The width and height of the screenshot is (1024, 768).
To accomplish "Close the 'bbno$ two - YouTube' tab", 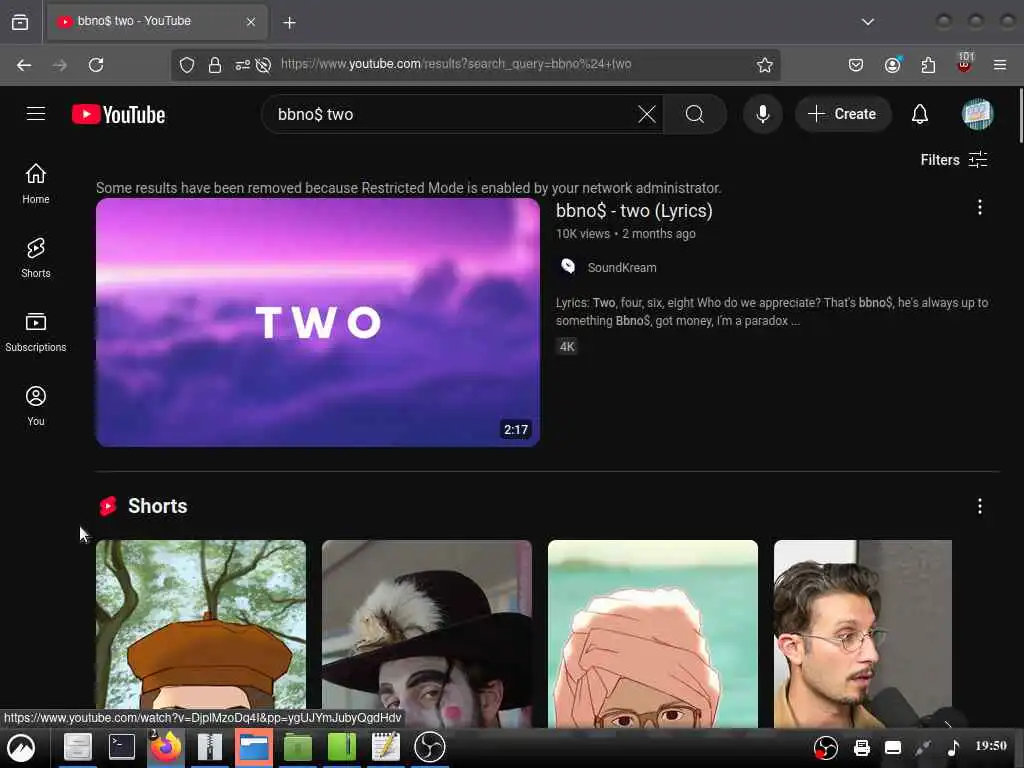I will tap(251, 22).
